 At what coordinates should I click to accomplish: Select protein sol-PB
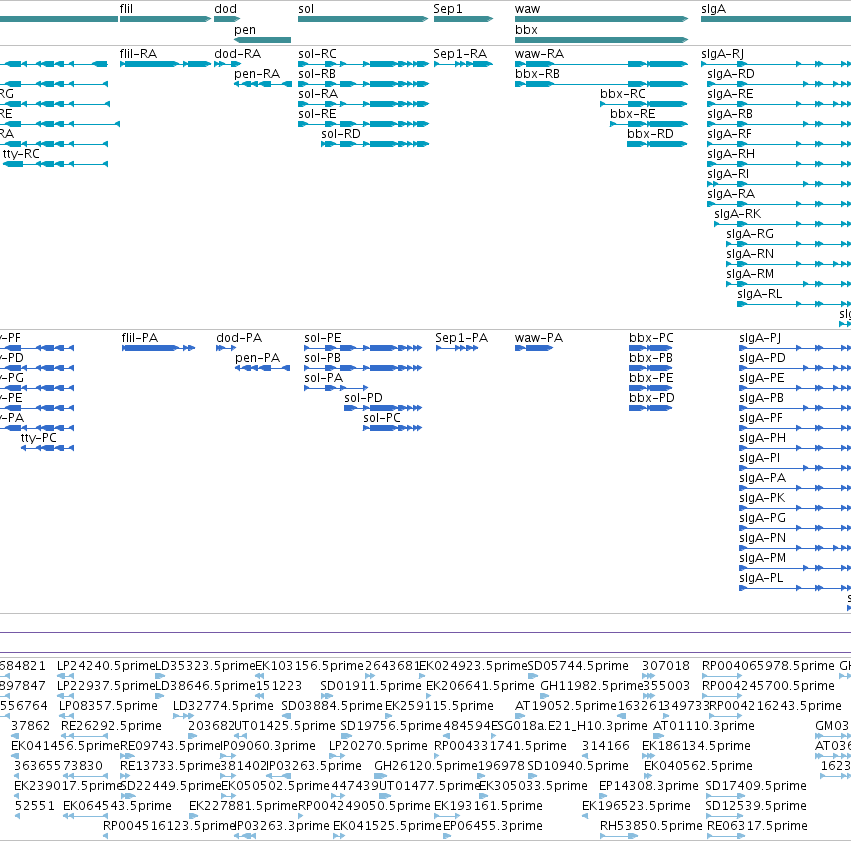[363, 368]
